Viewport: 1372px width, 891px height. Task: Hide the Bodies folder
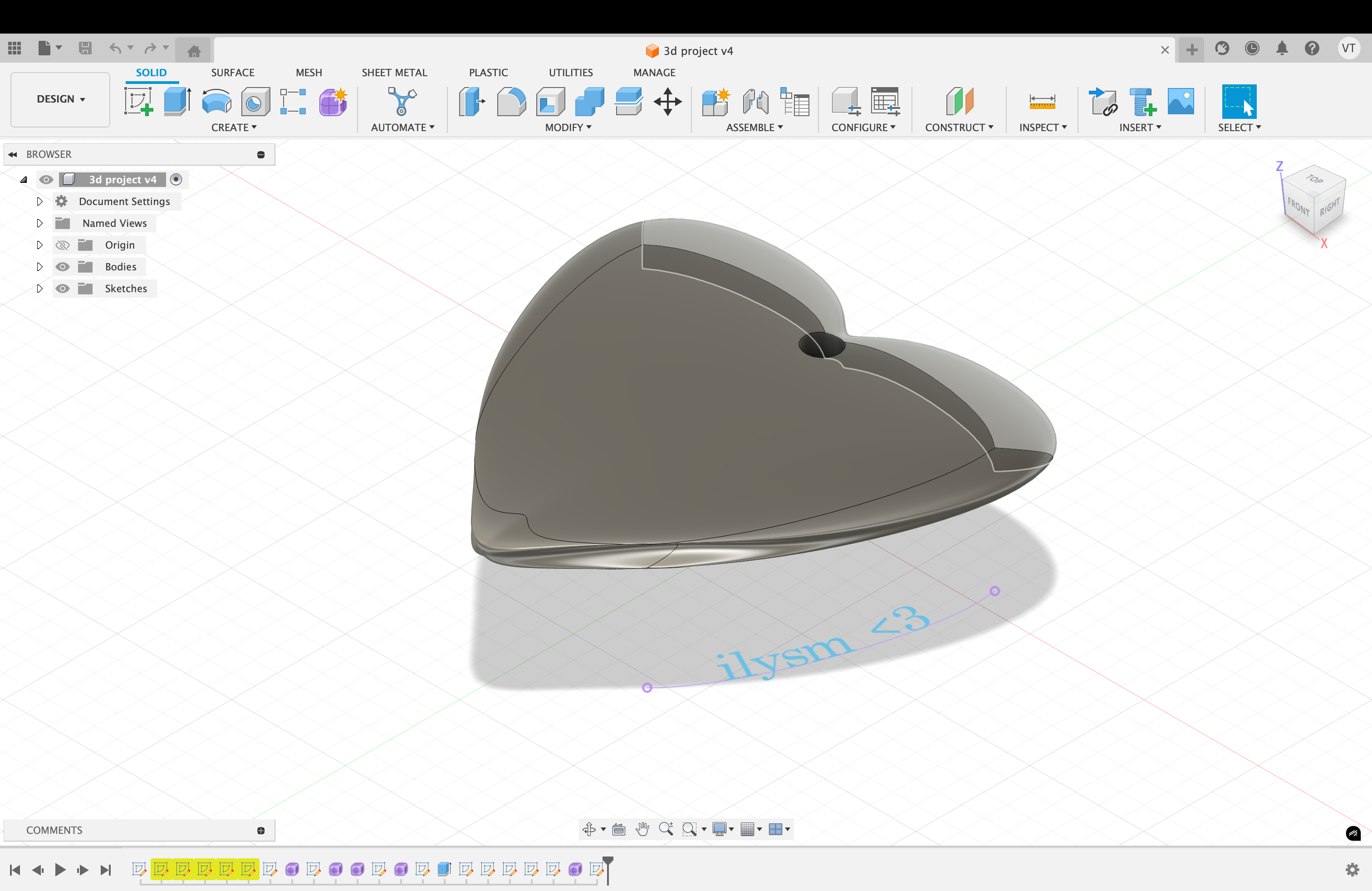pyautogui.click(x=62, y=267)
